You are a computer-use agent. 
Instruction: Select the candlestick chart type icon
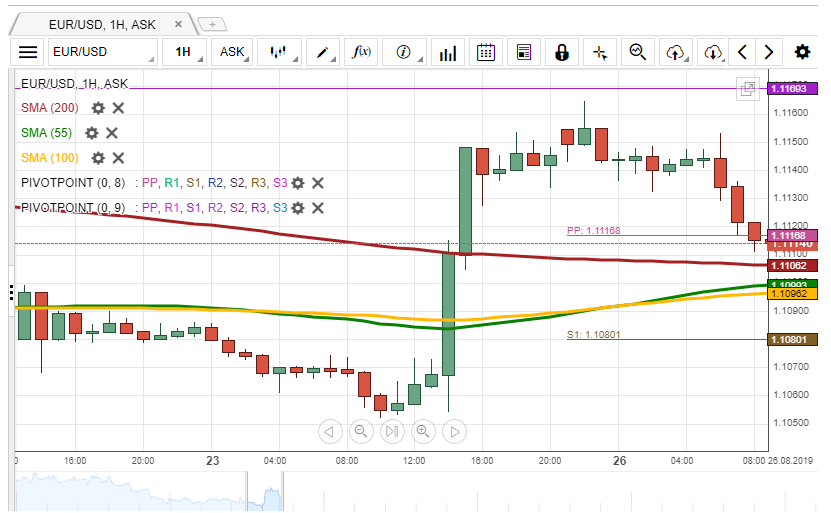pos(279,52)
